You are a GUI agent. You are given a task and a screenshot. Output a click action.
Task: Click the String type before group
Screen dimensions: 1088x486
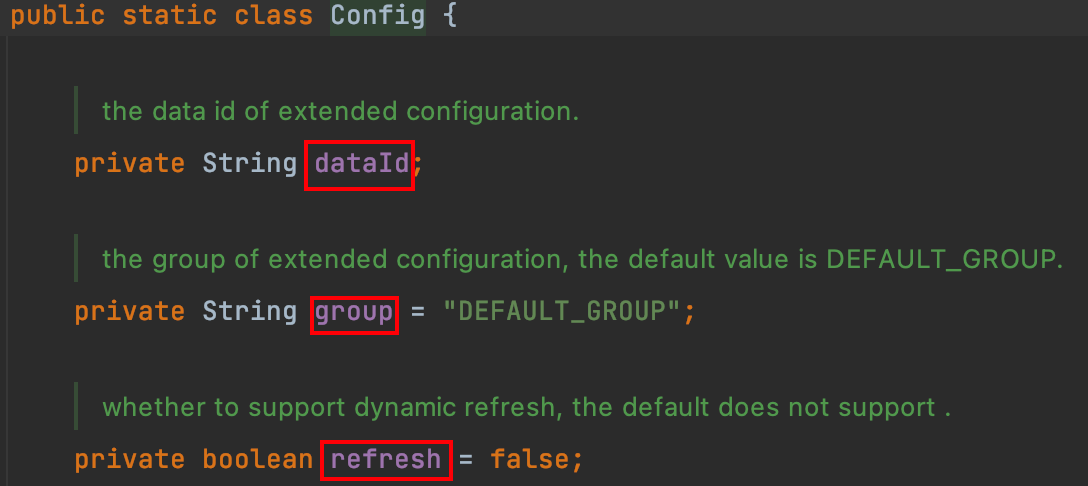[x=249, y=312]
